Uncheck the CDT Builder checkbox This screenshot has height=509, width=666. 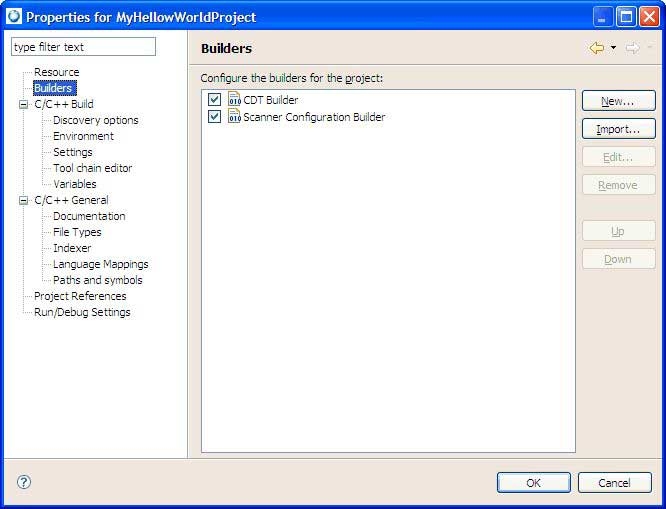pos(214,100)
